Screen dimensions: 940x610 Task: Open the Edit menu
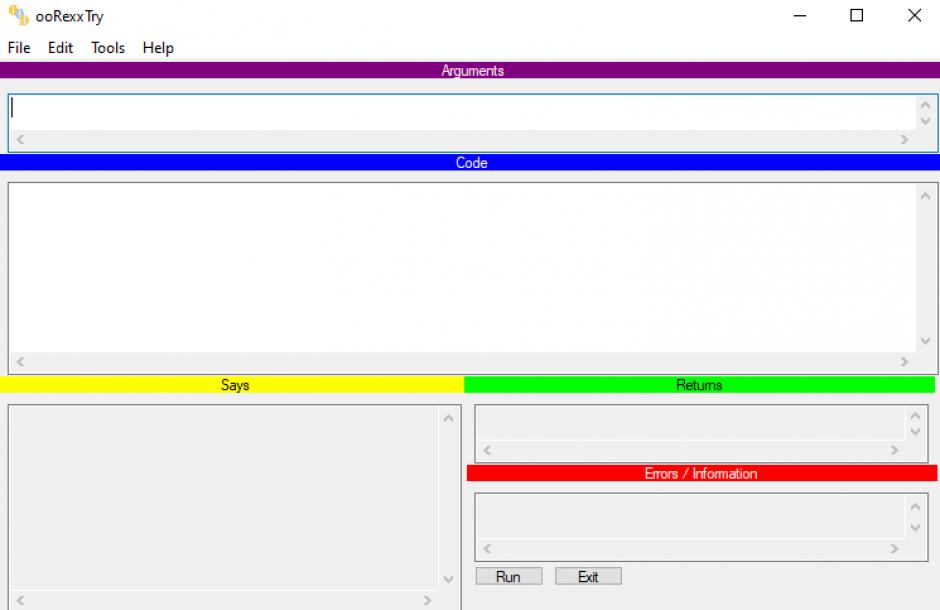pyautogui.click(x=60, y=47)
